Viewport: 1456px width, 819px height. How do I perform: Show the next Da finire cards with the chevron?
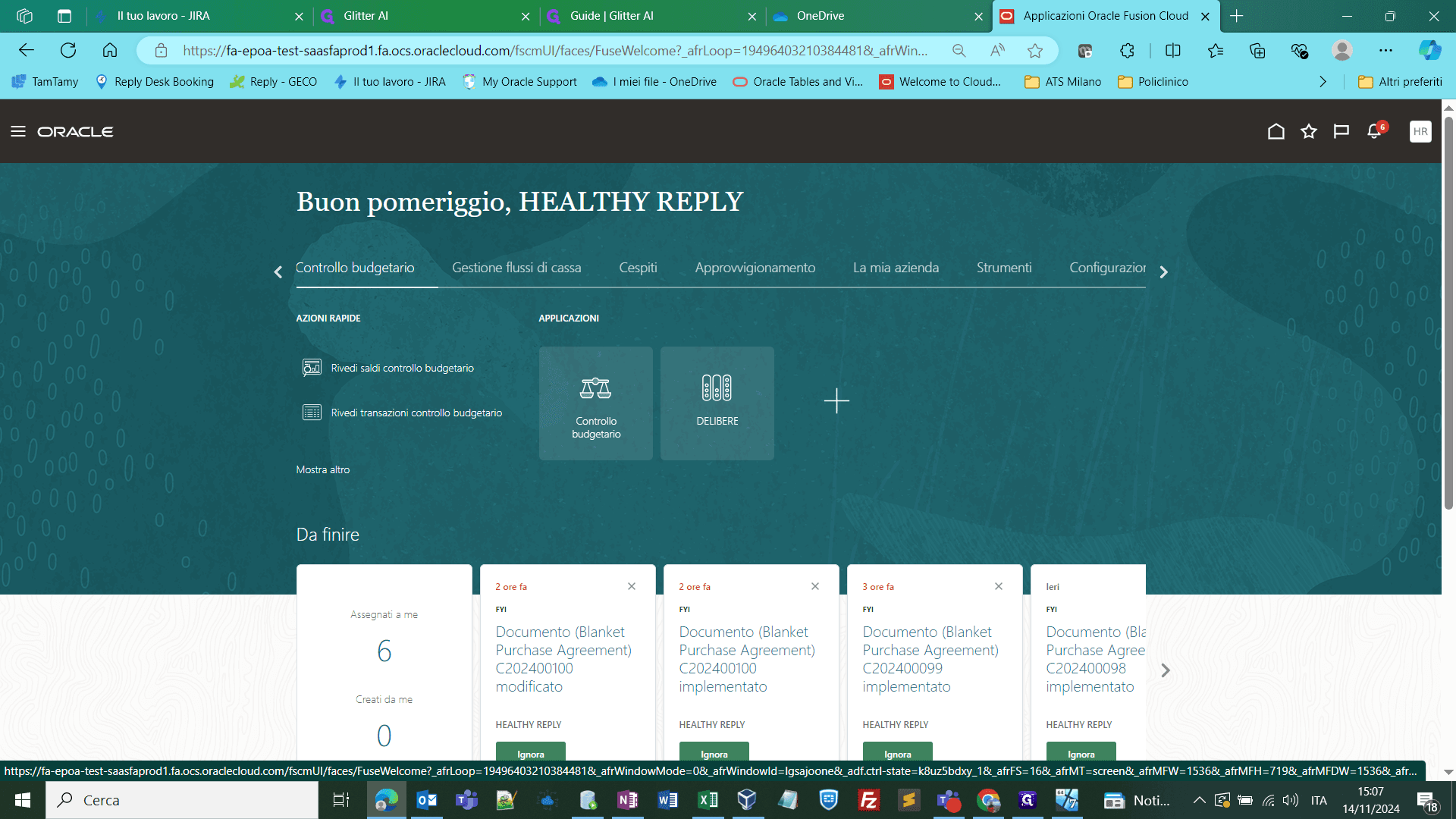tap(1166, 670)
